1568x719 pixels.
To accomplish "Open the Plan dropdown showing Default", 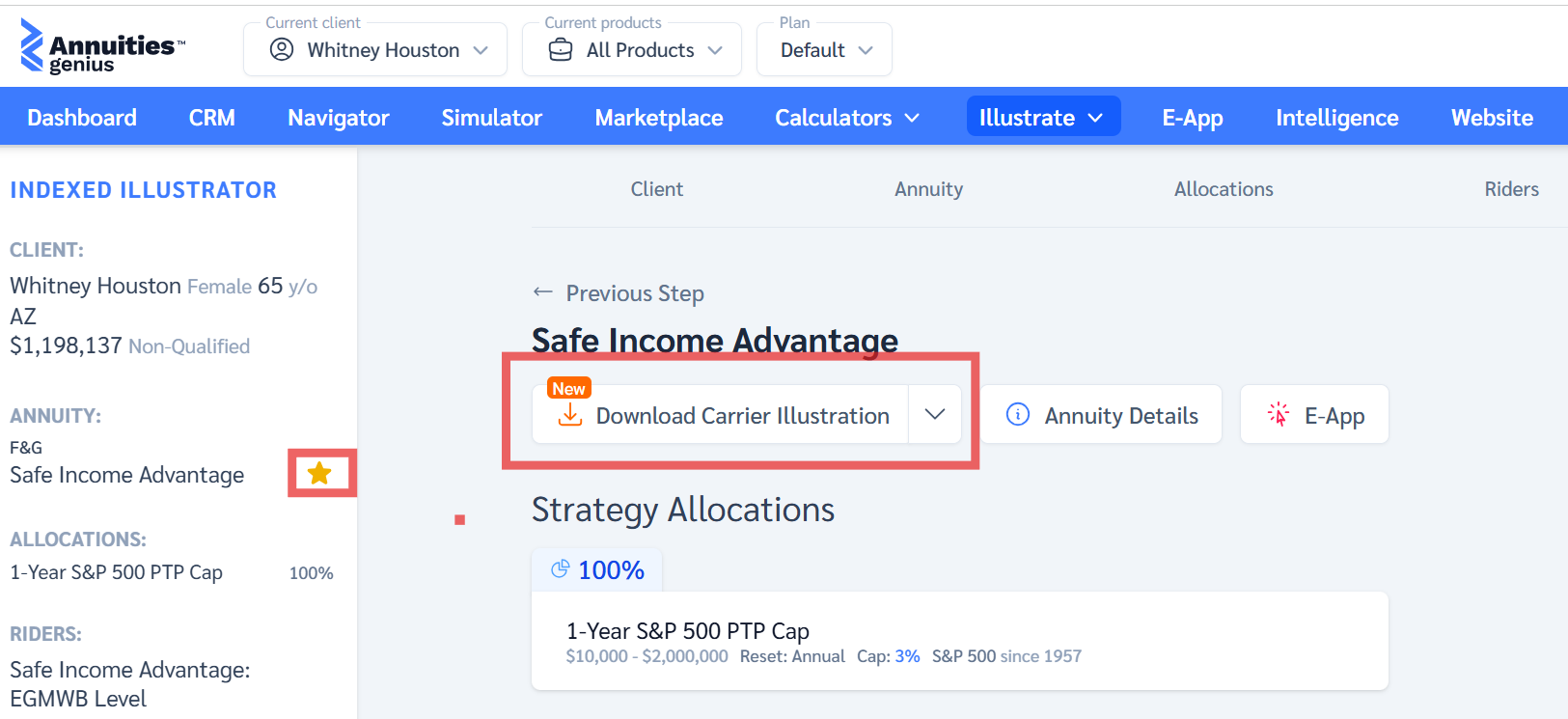I will pos(824,49).
